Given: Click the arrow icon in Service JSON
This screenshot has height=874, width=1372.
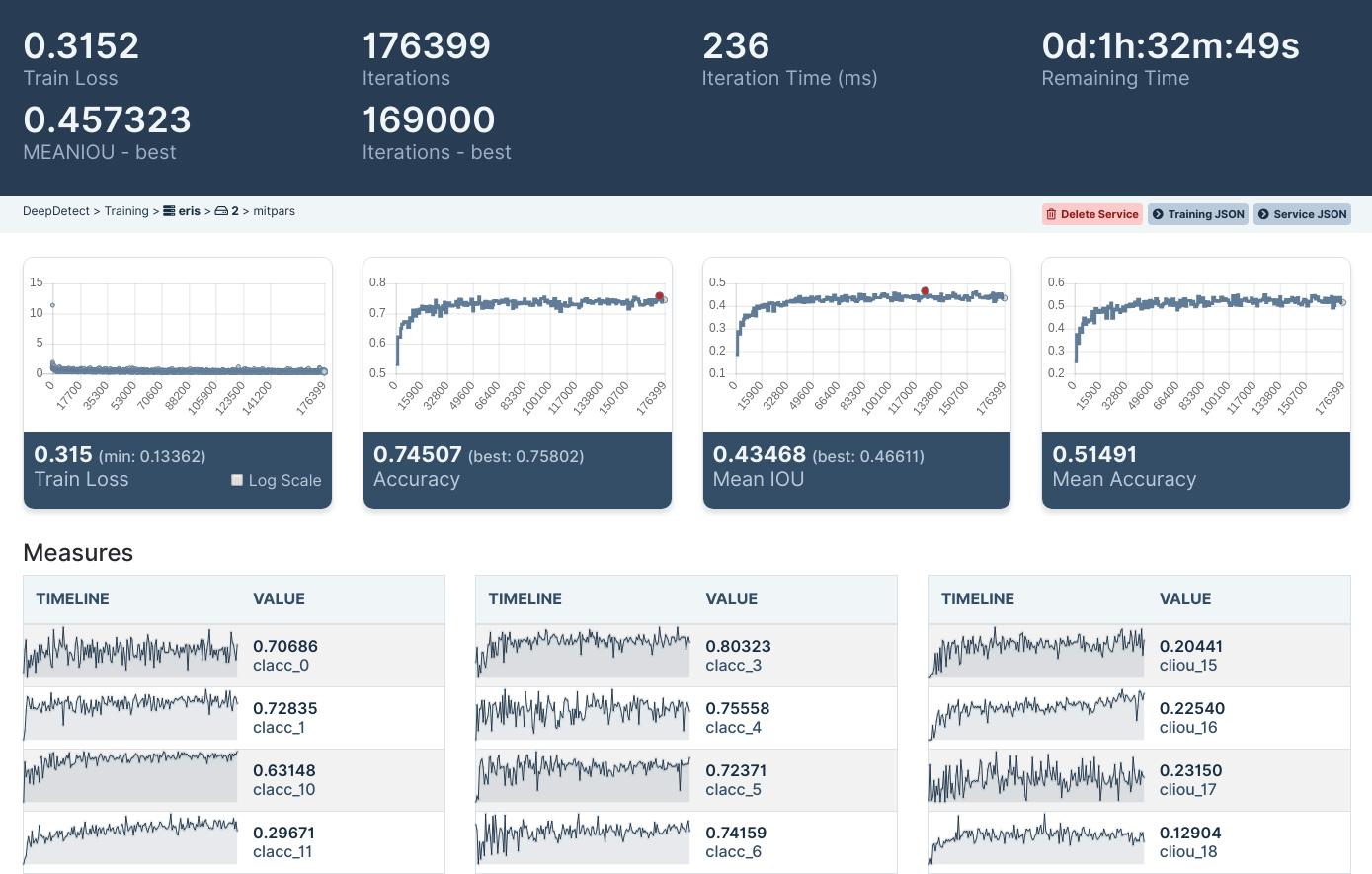Looking at the screenshot, I should coord(1263,214).
